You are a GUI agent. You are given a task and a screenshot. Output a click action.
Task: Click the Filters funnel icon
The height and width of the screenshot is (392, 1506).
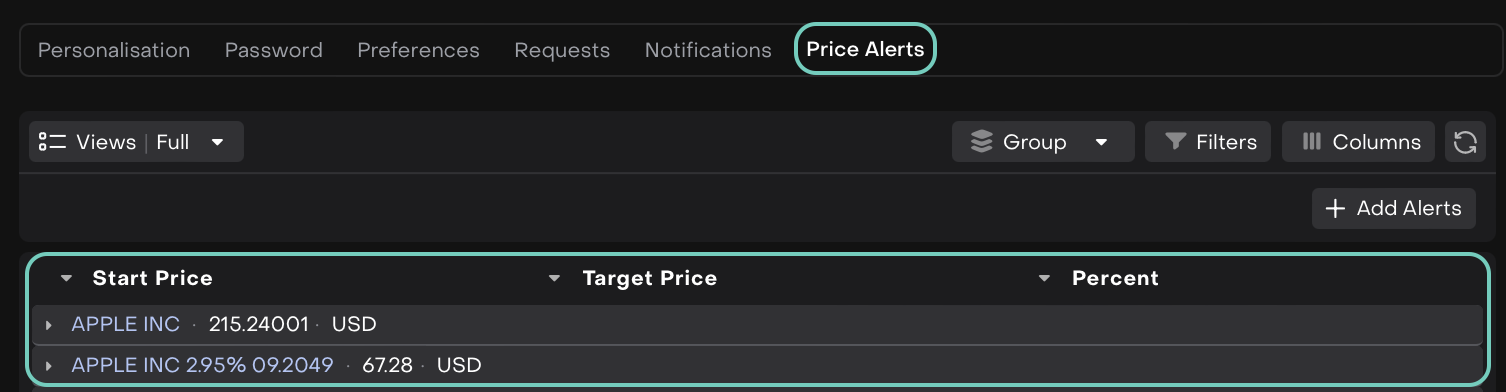click(x=1176, y=142)
